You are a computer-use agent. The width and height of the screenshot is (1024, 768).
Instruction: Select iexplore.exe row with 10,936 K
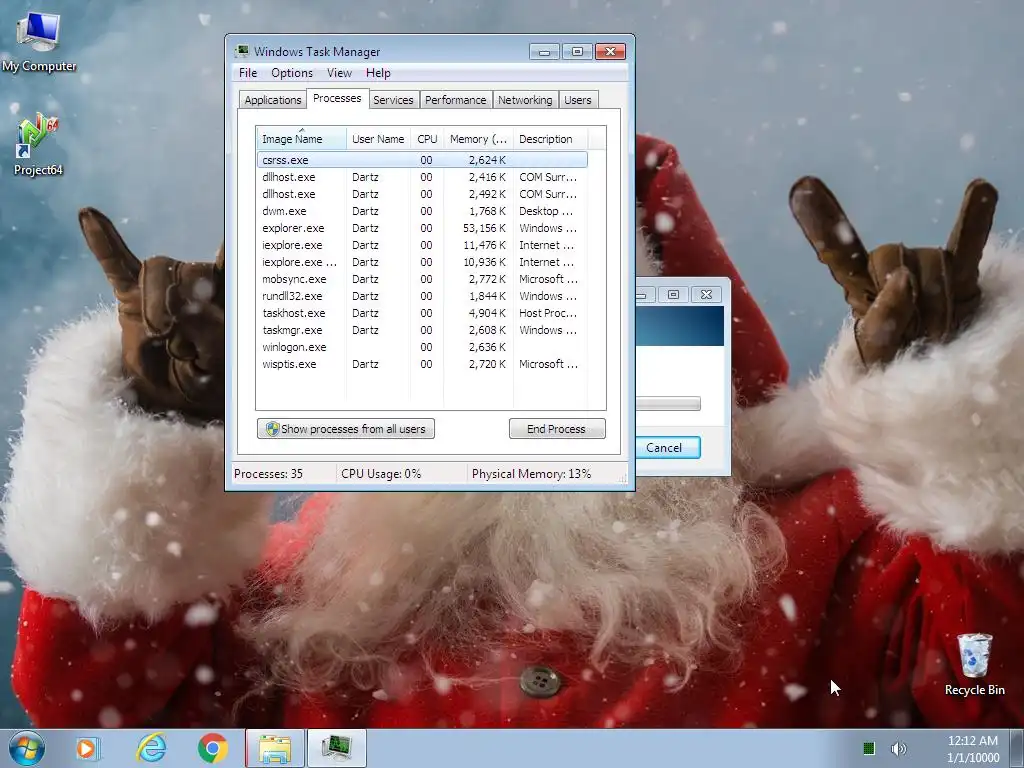click(422, 262)
